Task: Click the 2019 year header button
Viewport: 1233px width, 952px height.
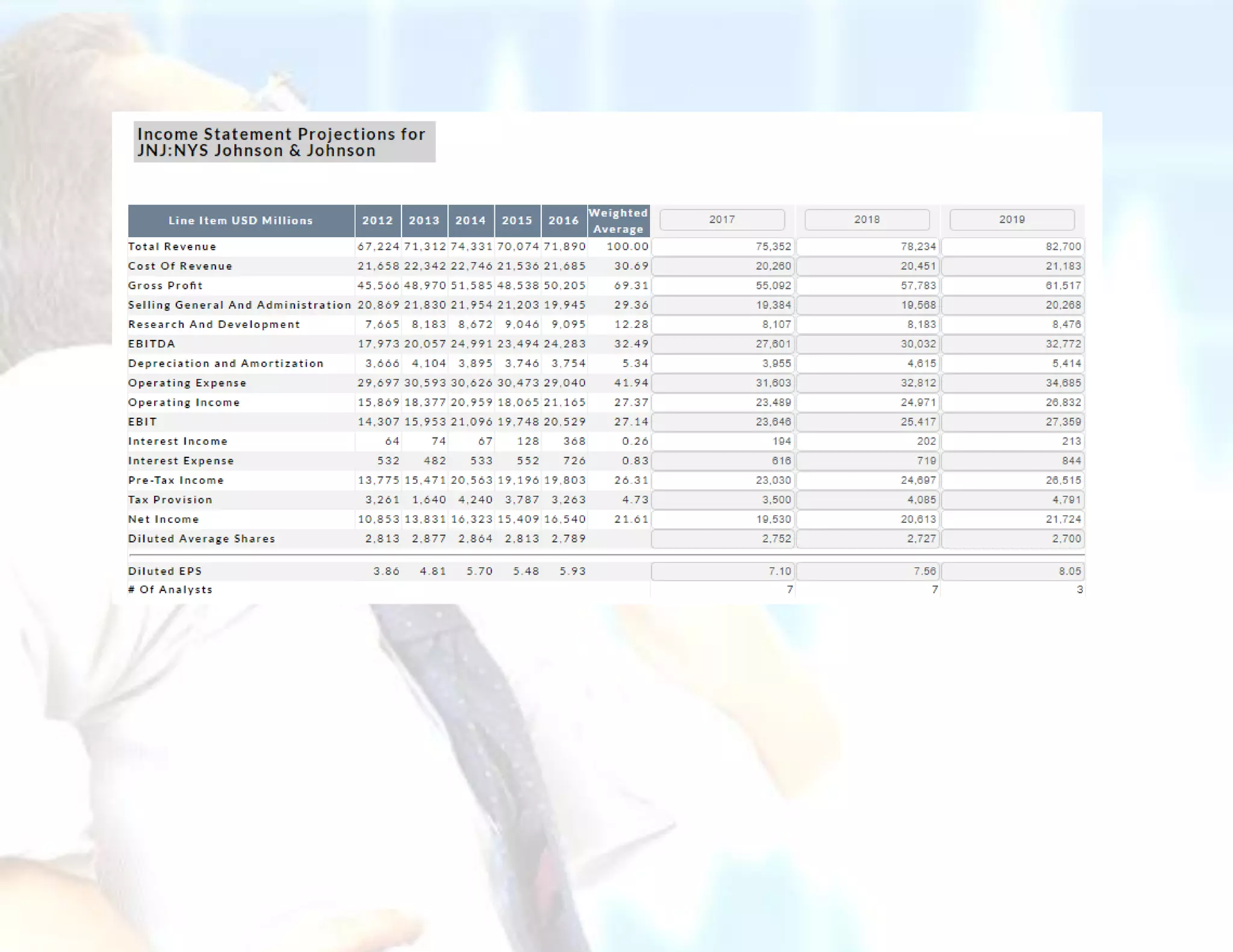Action: pyautogui.click(x=1012, y=220)
